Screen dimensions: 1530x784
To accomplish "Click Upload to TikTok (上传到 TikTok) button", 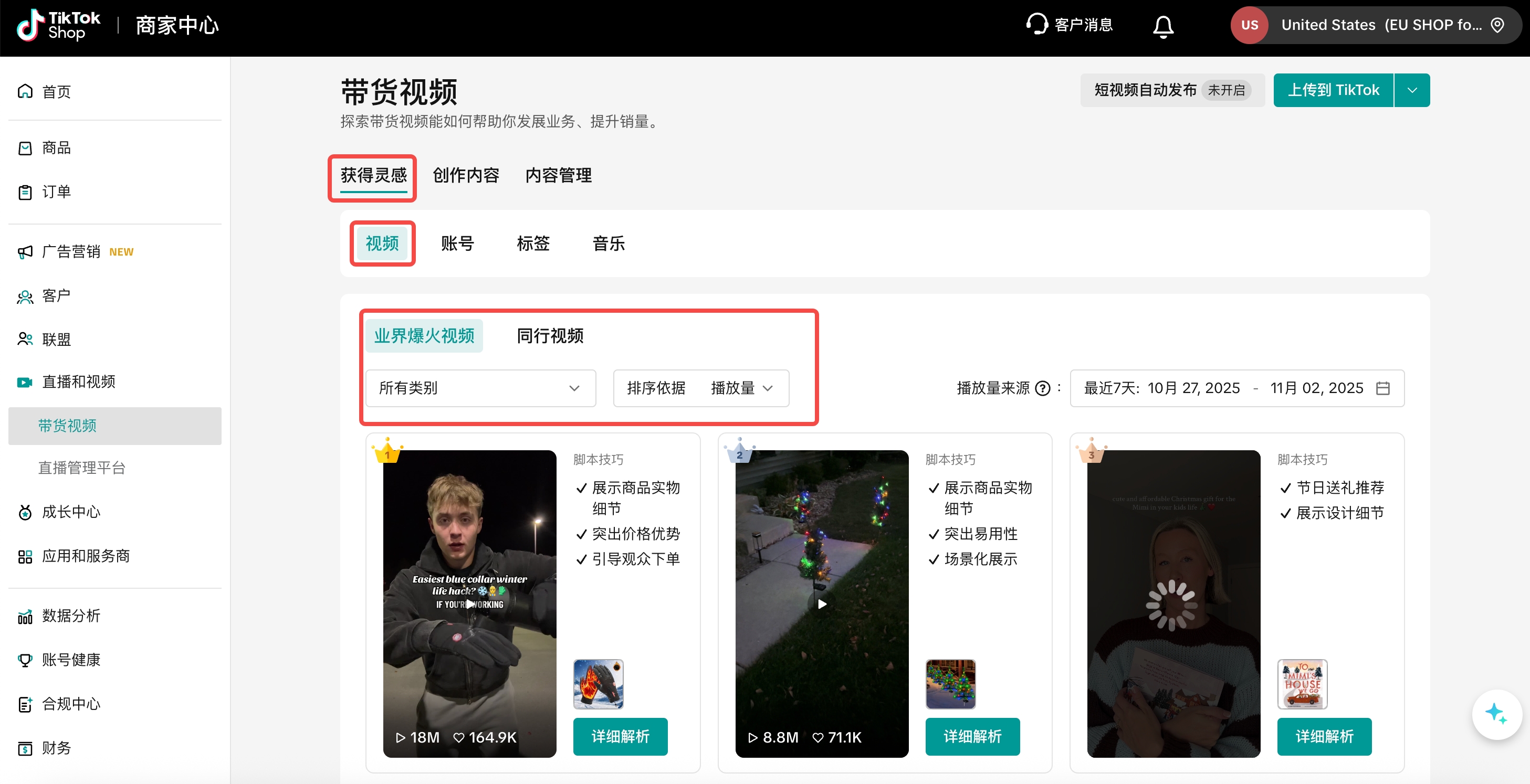I will pos(1333,90).
